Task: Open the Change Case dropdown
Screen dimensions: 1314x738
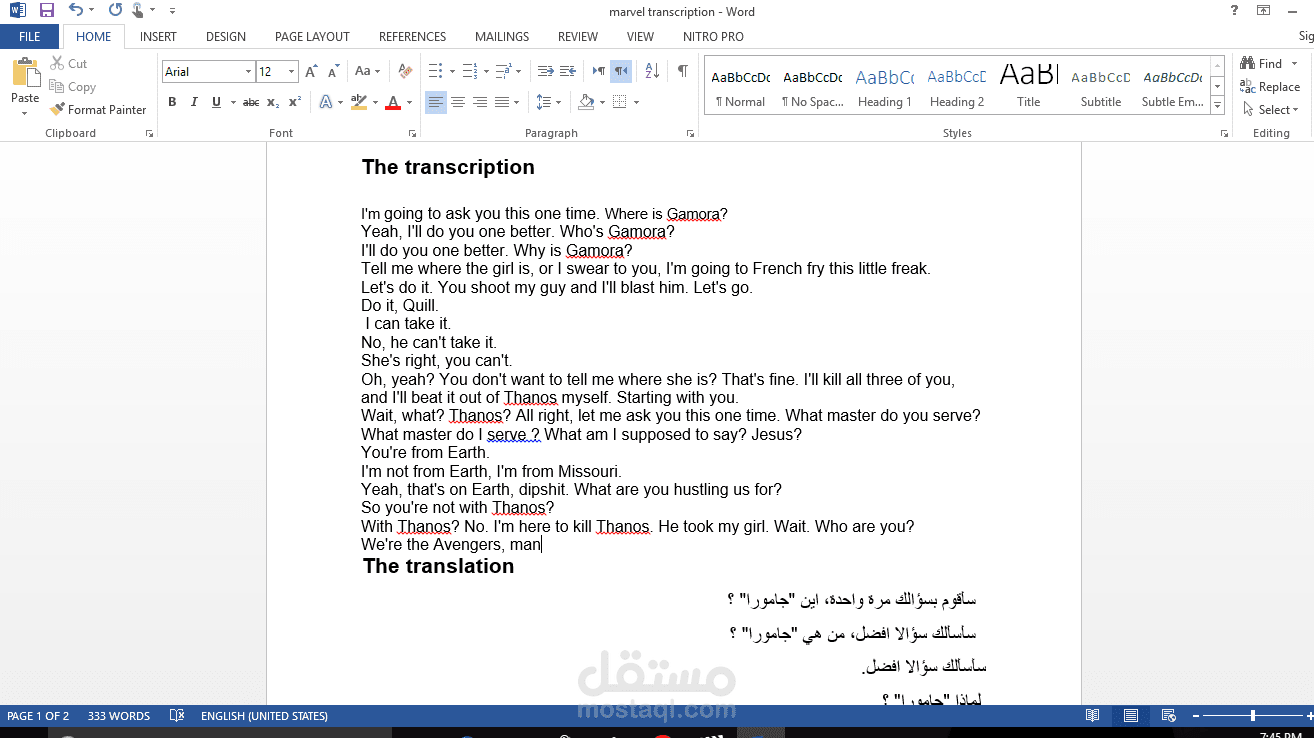Action: [x=368, y=72]
